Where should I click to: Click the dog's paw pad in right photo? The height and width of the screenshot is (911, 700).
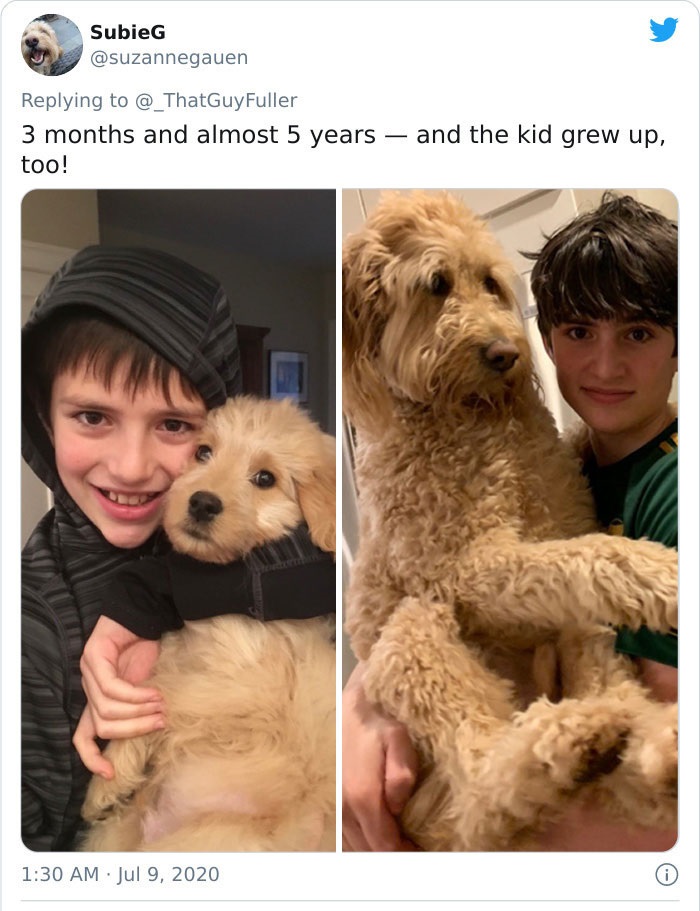pos(601,754)
